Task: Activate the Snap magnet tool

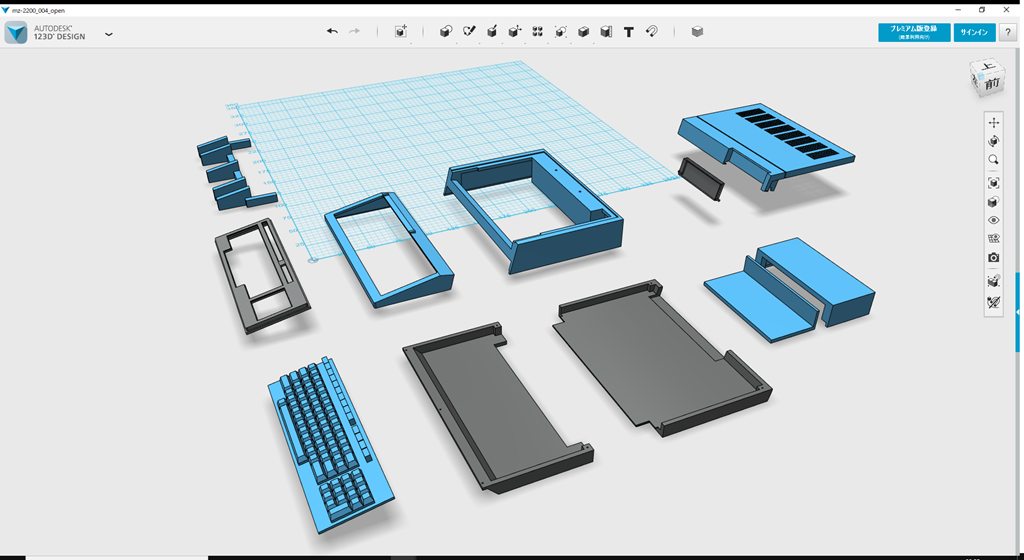Action: coord(651,32)
